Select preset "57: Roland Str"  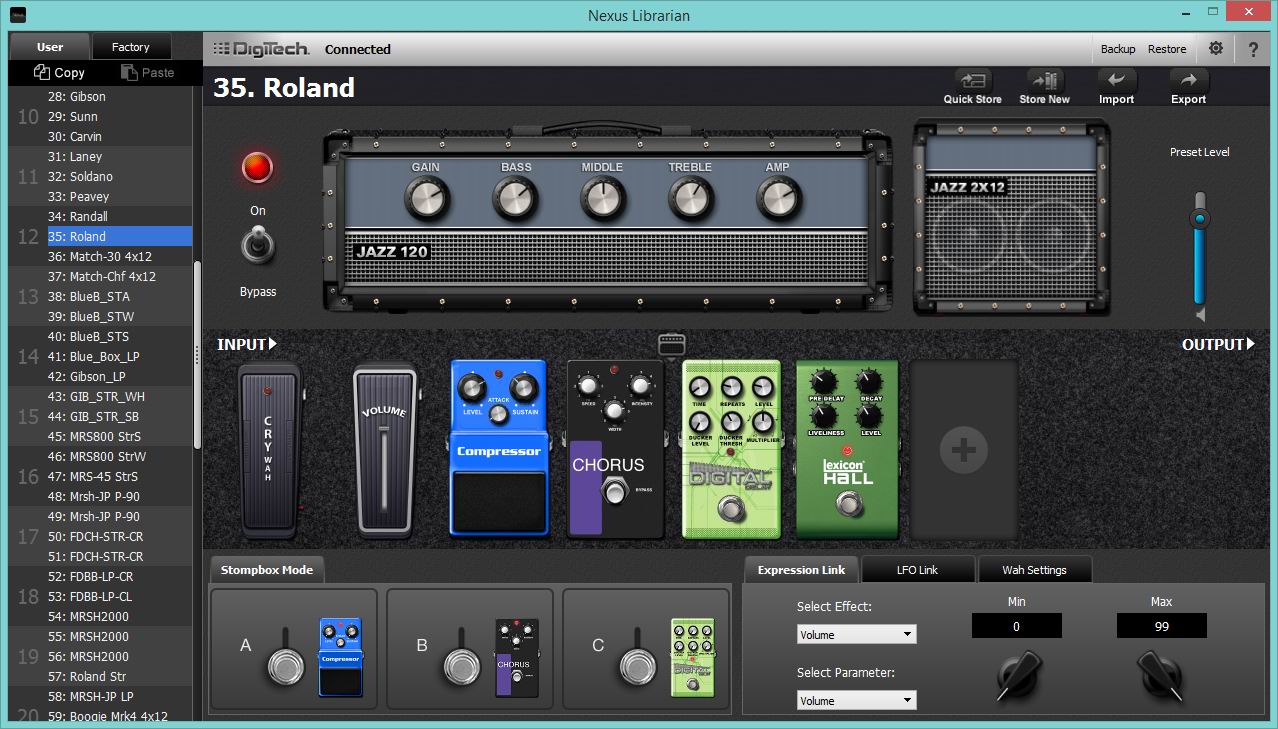pos(119,676)
